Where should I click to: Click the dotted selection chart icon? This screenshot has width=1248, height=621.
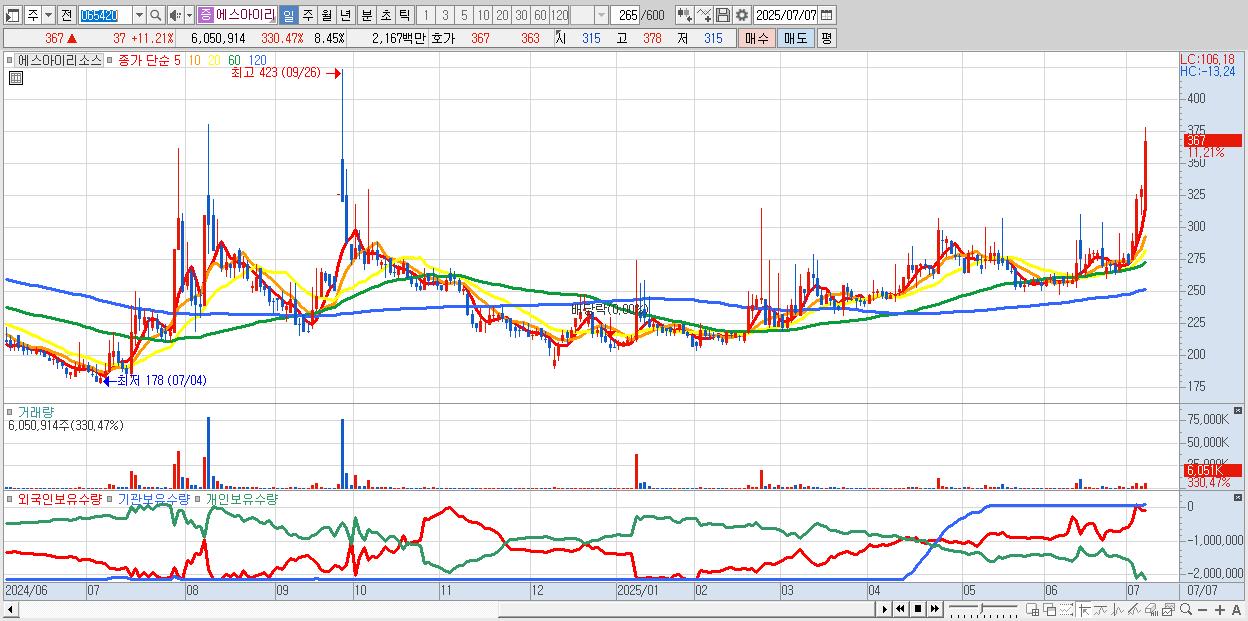point(1066,609)
